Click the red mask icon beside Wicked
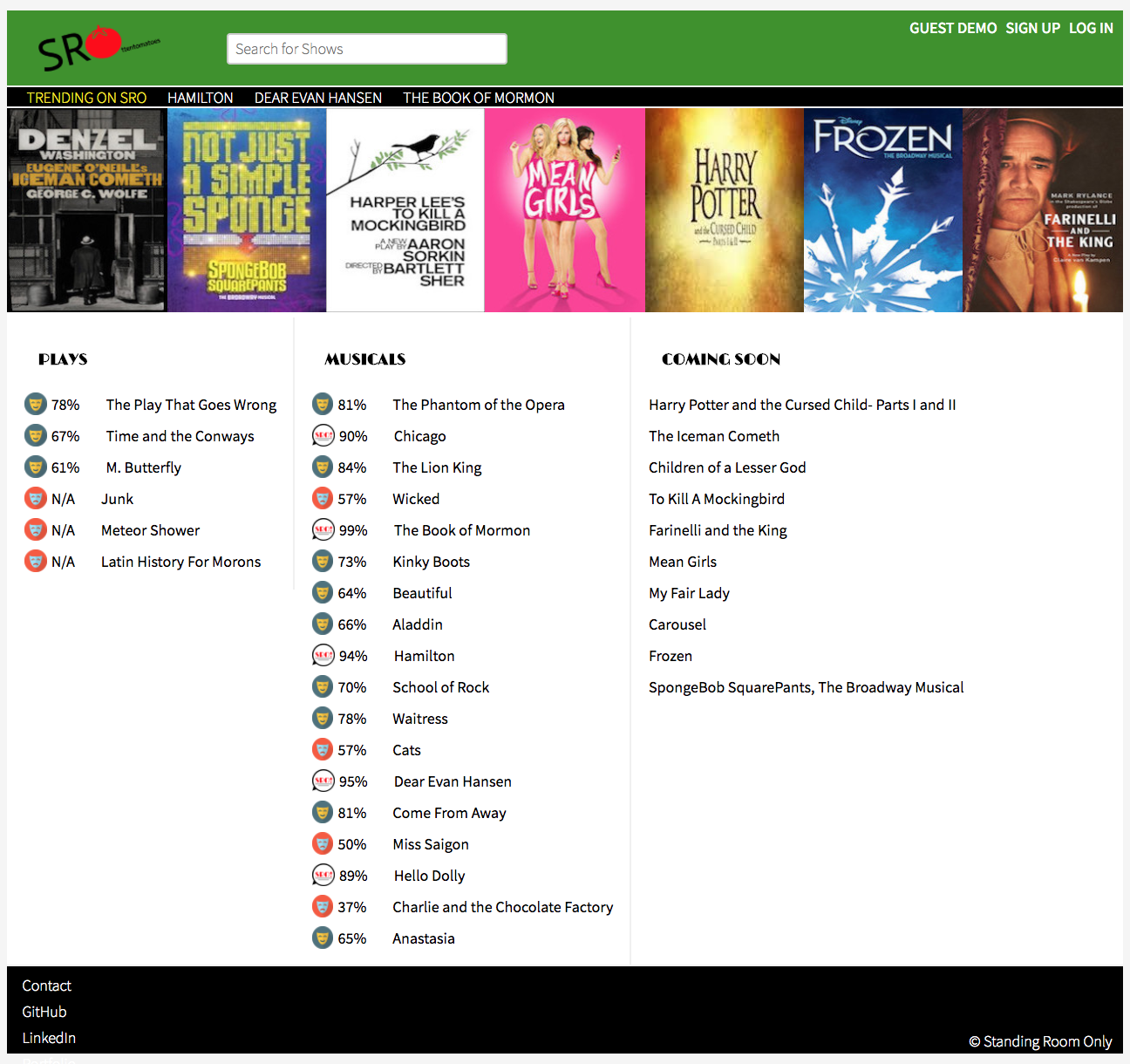 click(323, 498)
